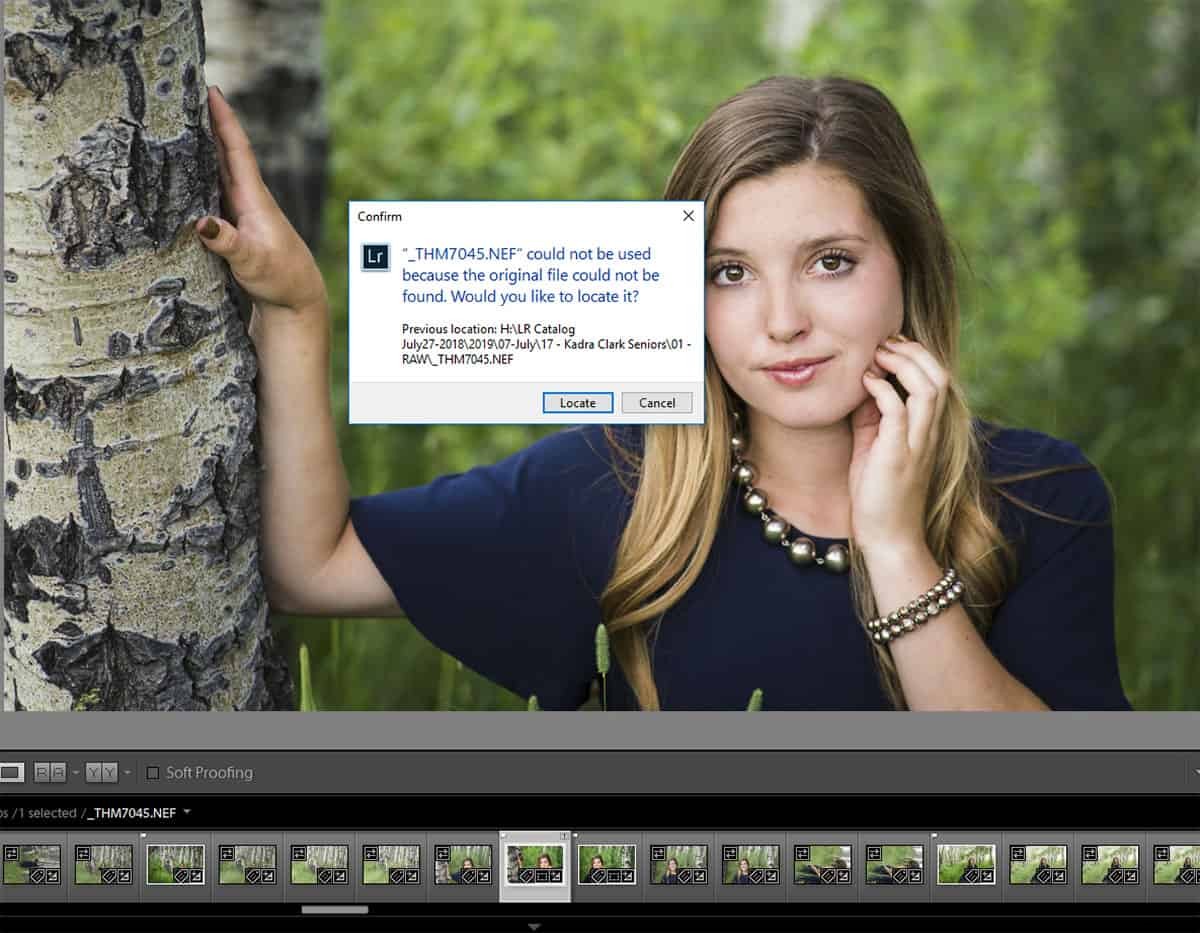Screen dimensions: 1200x933
Task: Click the develop settings badge on the selected thumbnail
Action: [557, 876]
